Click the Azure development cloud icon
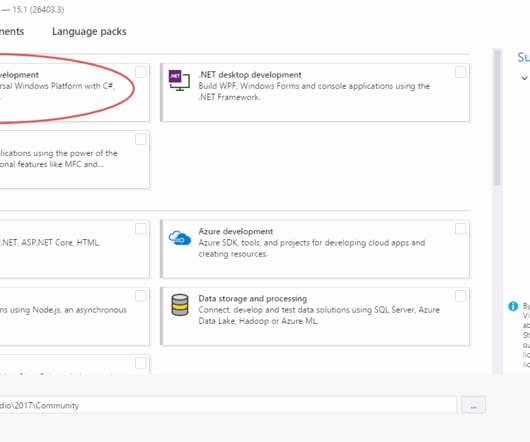This screenshot has height=442, width=530. (180, 238)
